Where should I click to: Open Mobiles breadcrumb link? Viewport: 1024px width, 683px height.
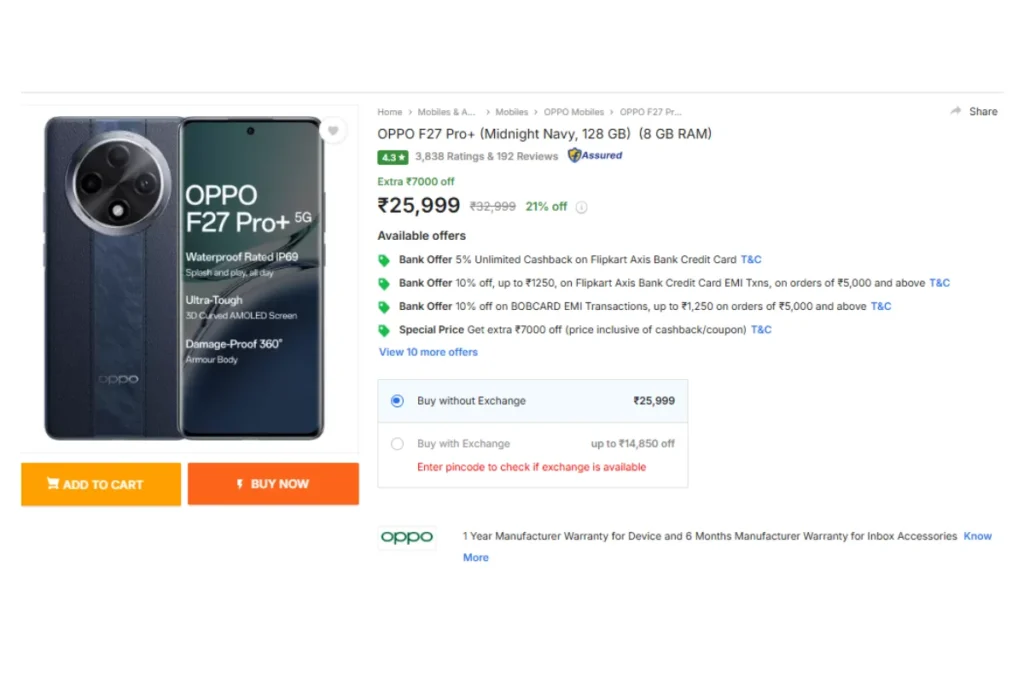511,112
